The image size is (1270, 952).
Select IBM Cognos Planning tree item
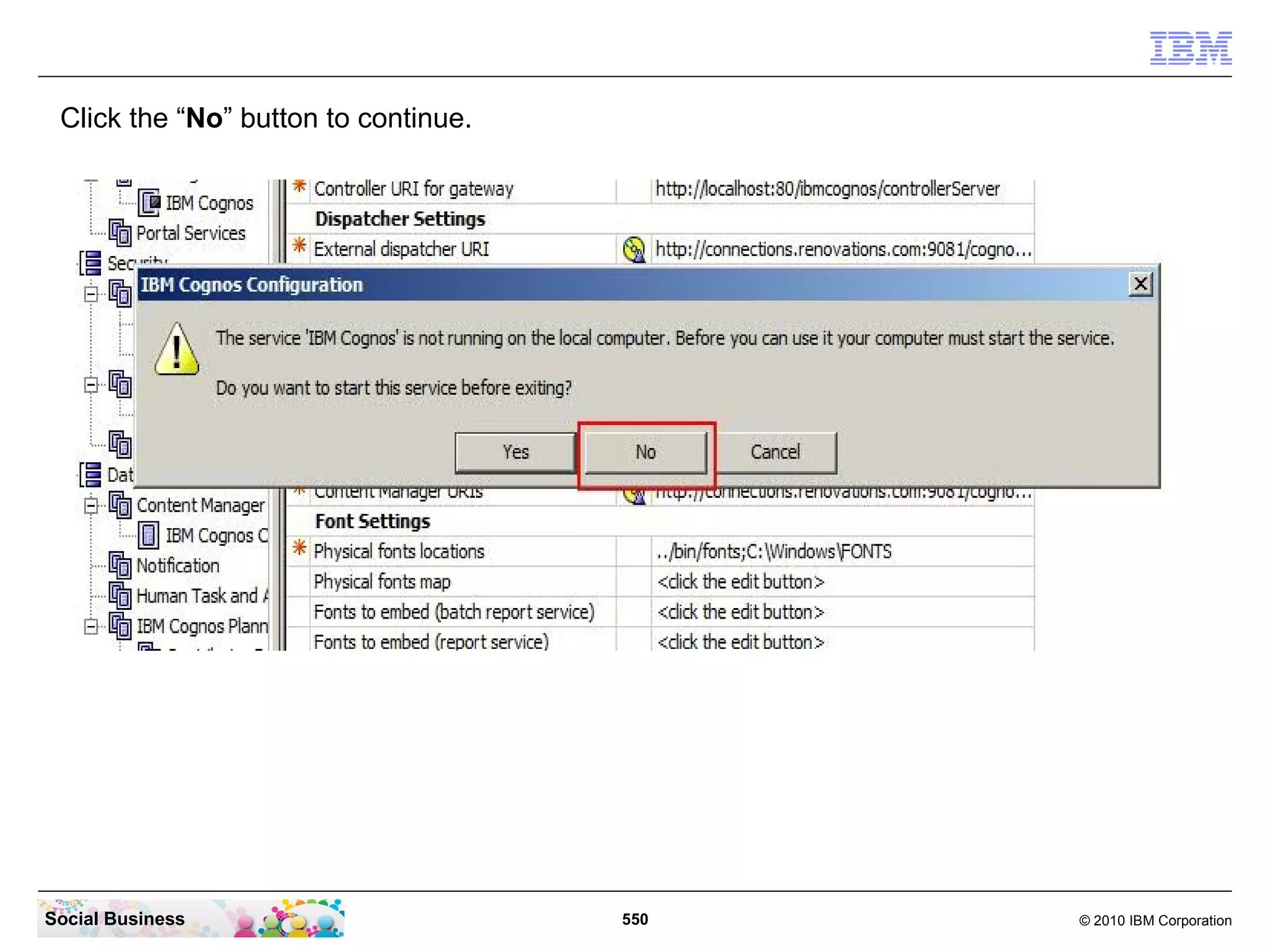202,627
